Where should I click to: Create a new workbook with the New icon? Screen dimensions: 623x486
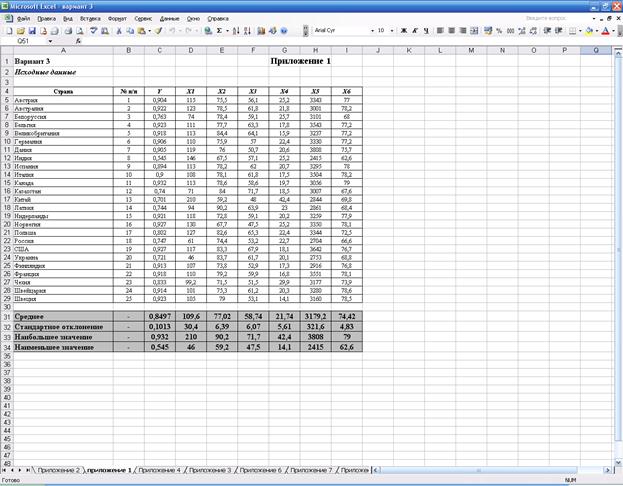click(10, 31)
